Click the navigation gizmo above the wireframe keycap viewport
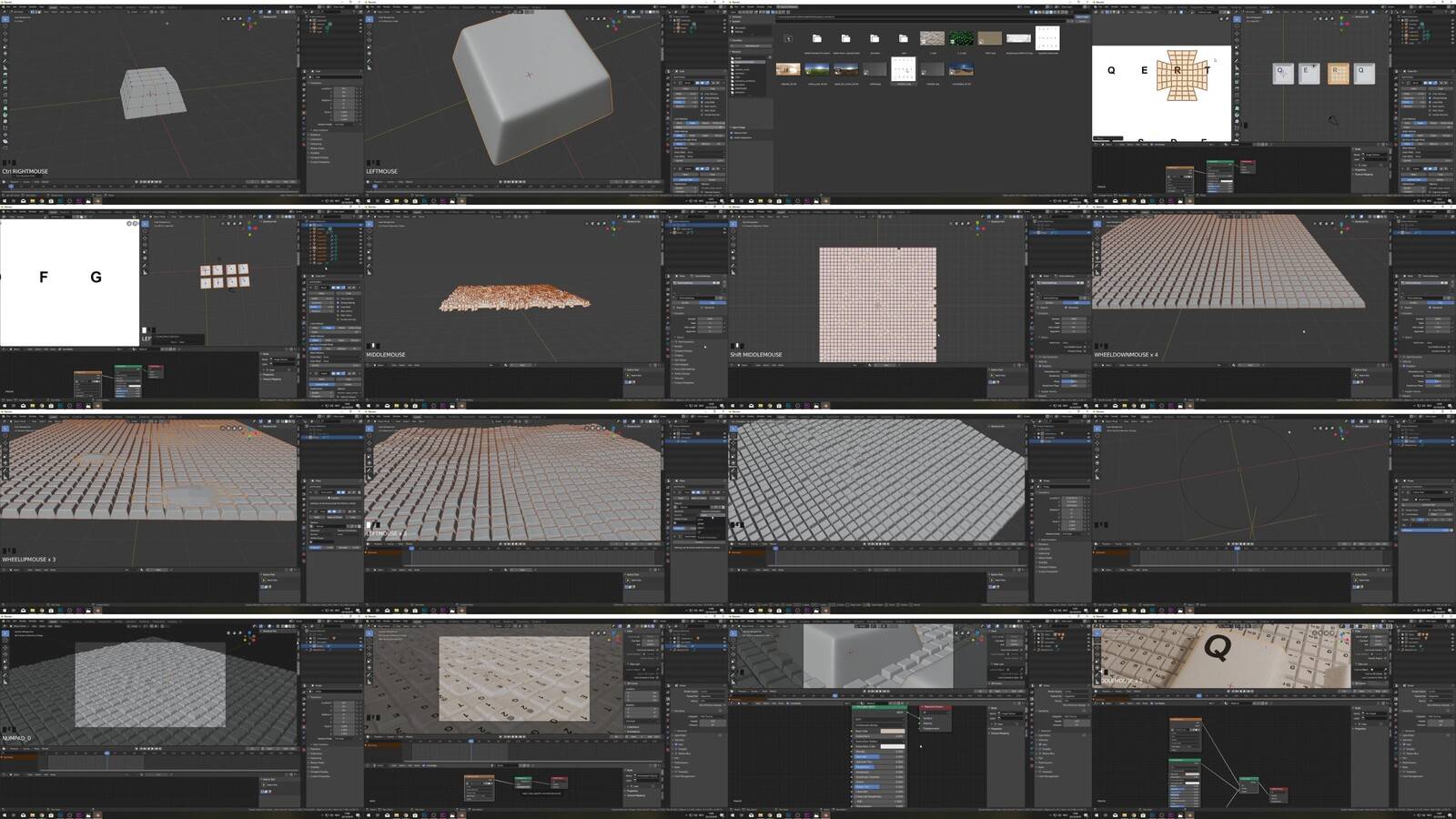Viewport: 1456px width, 819px height. point(251,22)
